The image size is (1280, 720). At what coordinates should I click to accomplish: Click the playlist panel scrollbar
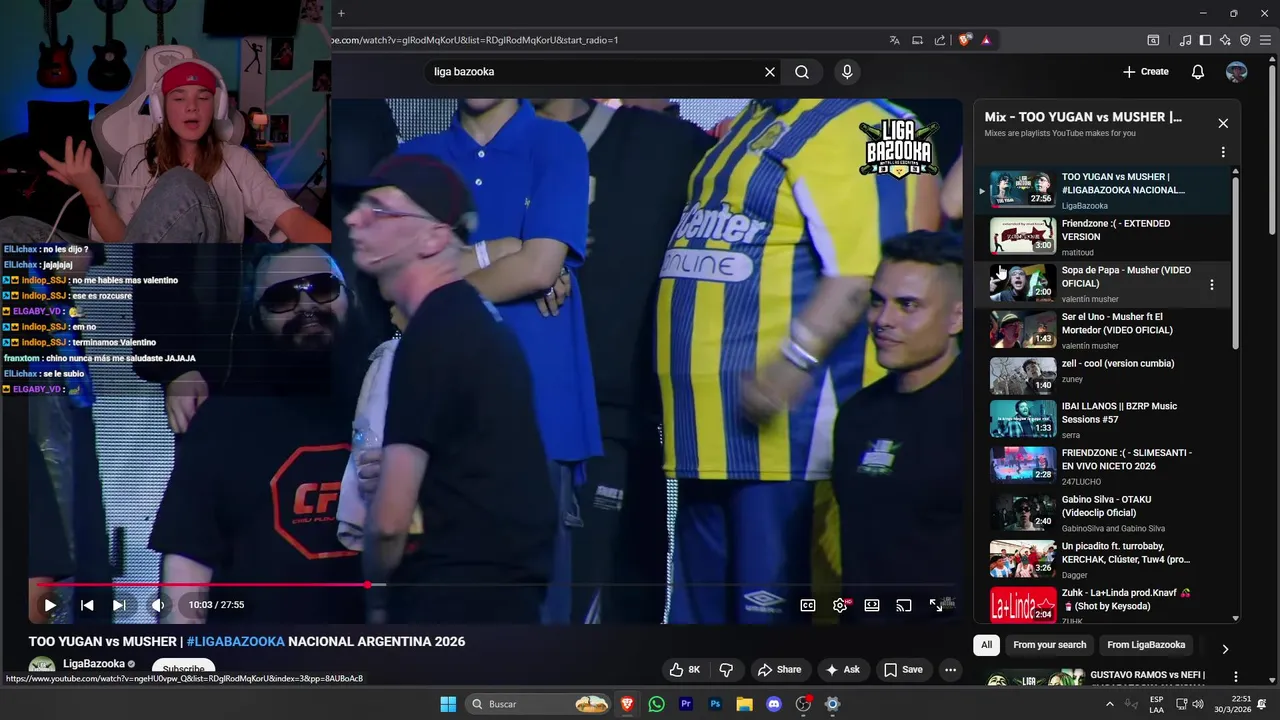point(1236,262)
